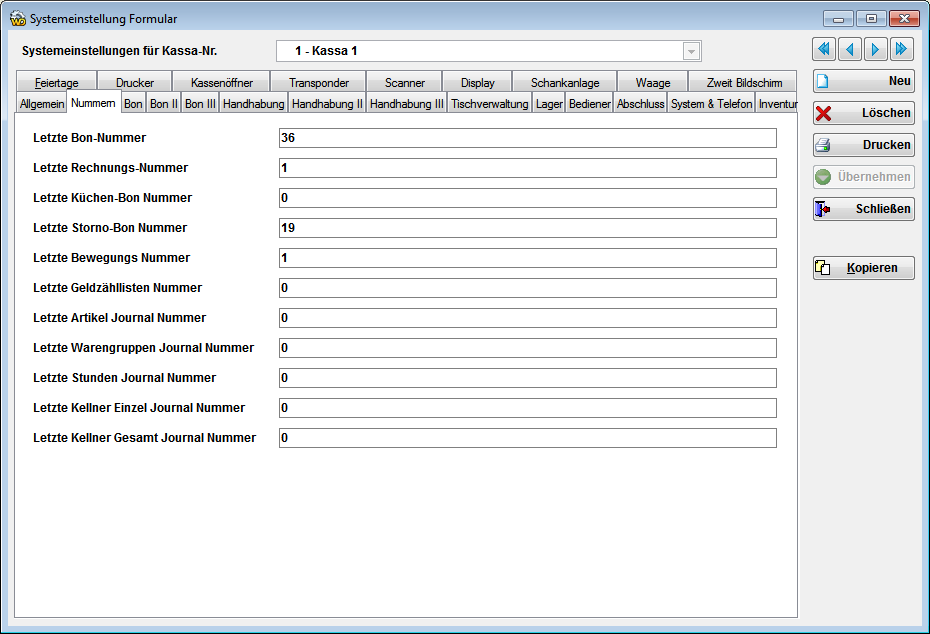
Task: Switch to the Handhabung tab
Action: [x=253, y=104]
